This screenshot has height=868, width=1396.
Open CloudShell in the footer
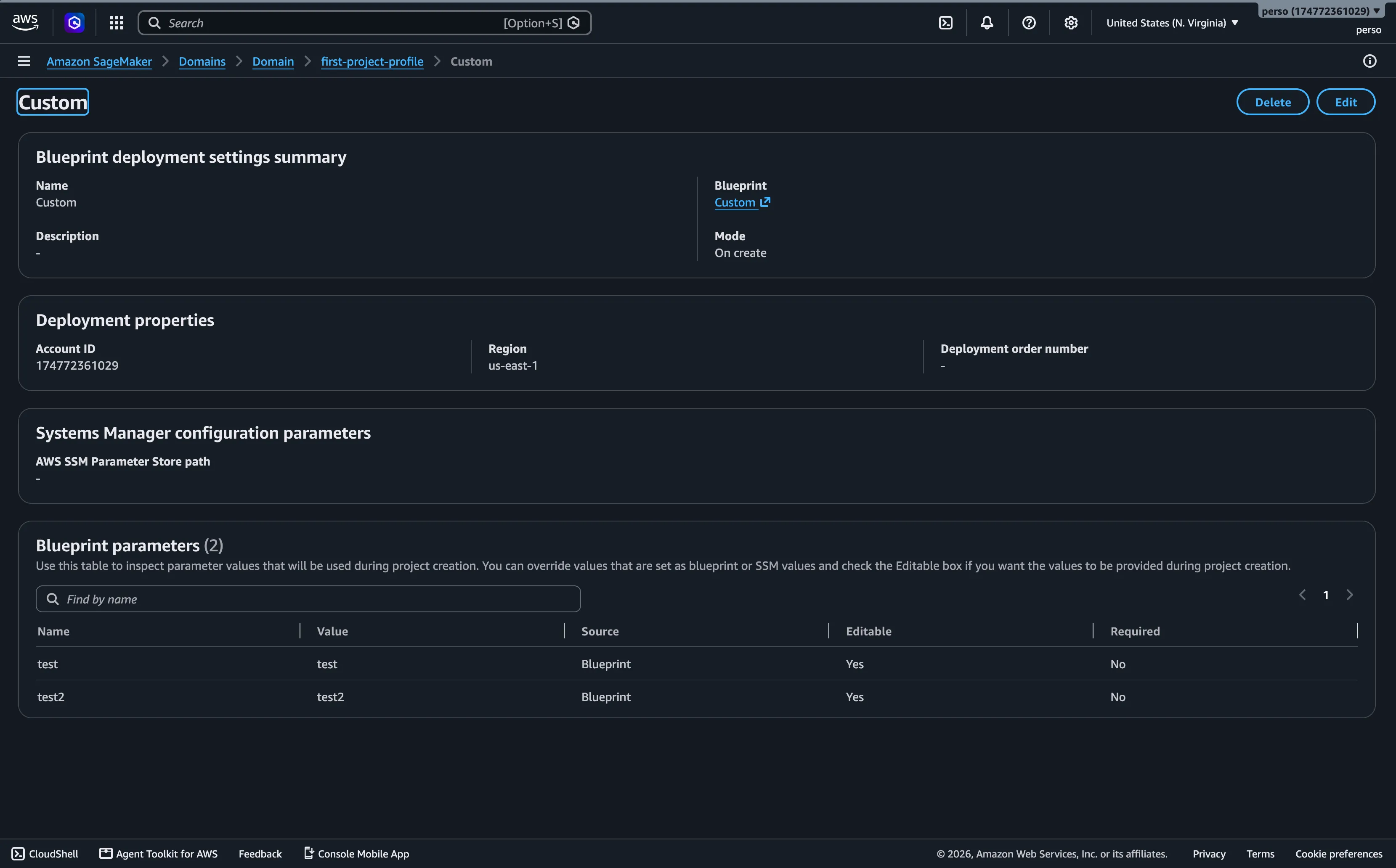45,854
